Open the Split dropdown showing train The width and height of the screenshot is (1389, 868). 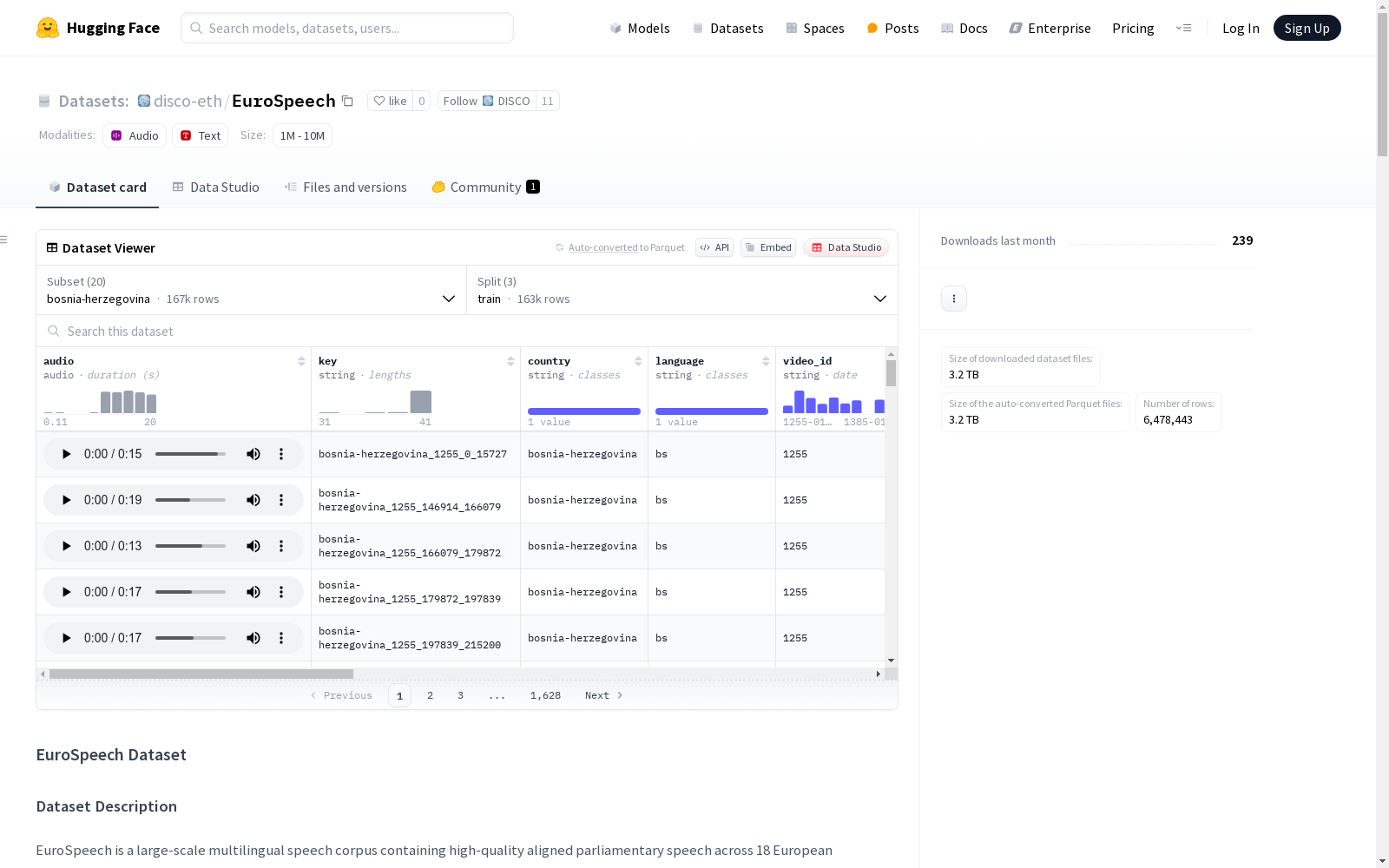click(682, 290)
